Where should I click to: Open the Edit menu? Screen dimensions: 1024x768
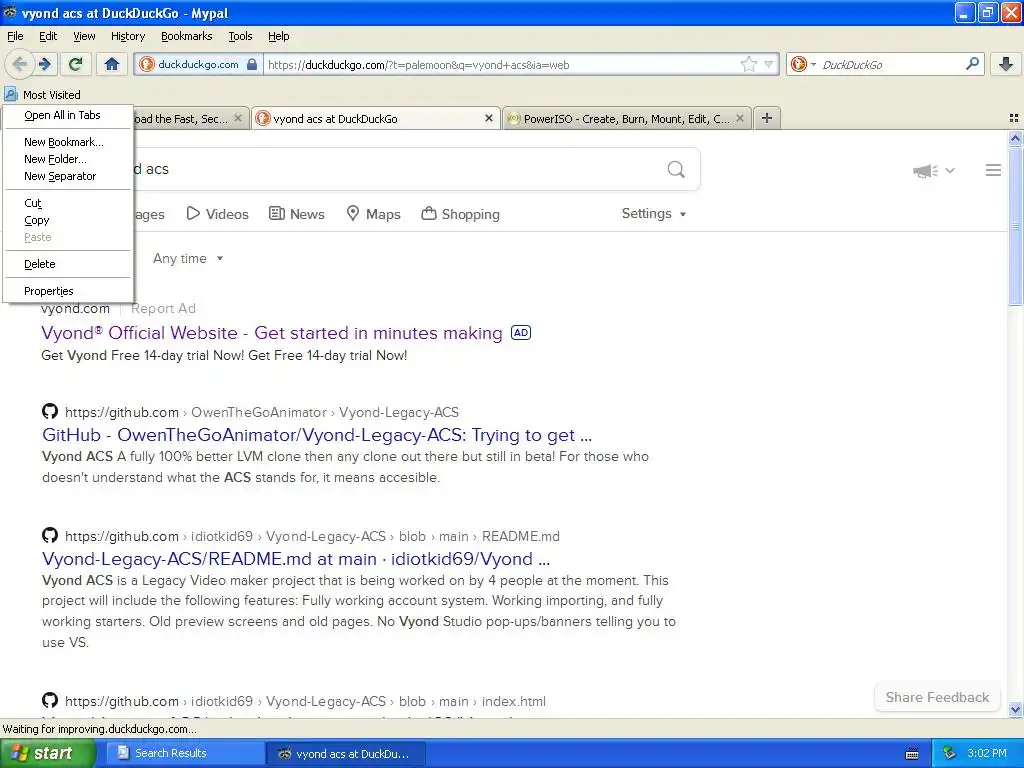tap(48, 36)
